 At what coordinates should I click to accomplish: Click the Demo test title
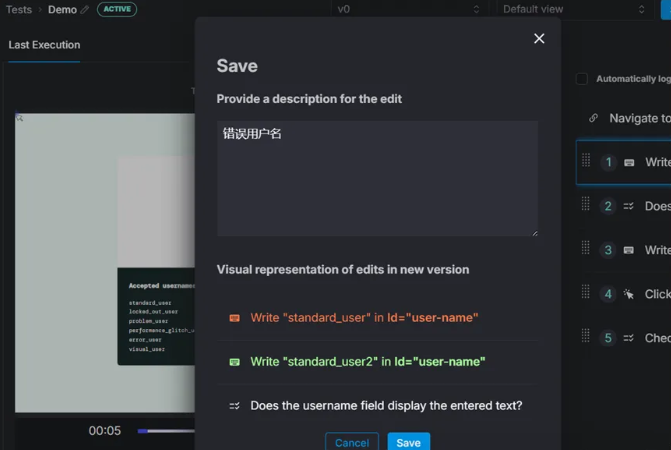(62, 9)
